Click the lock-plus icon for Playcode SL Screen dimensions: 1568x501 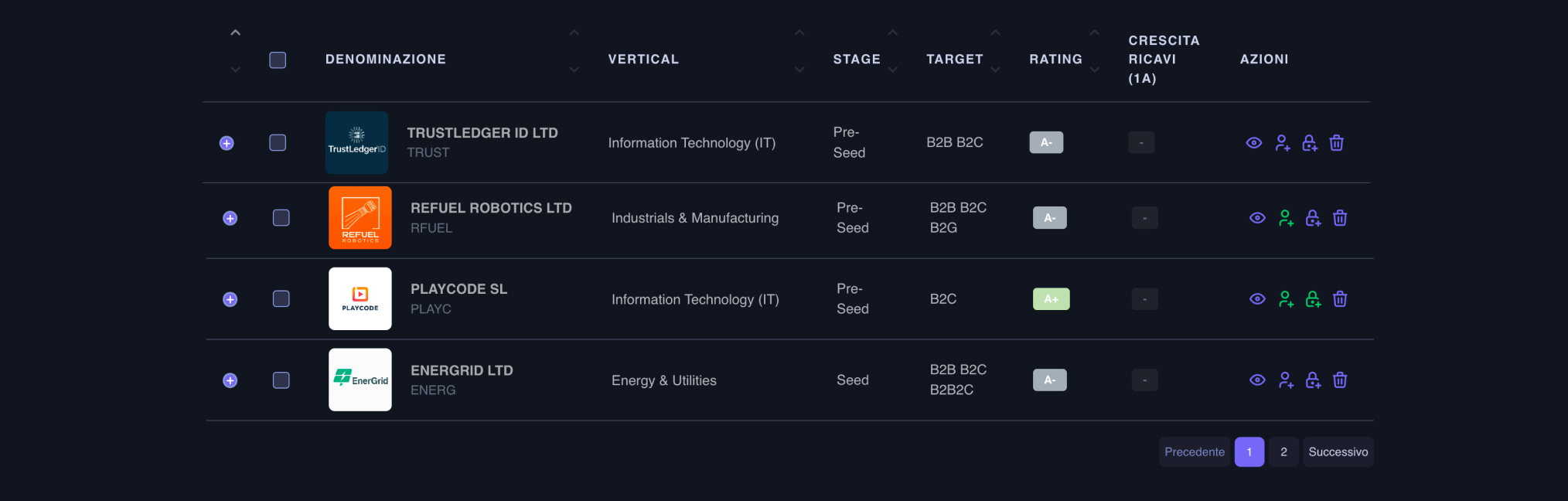(x=1313, y=299)
